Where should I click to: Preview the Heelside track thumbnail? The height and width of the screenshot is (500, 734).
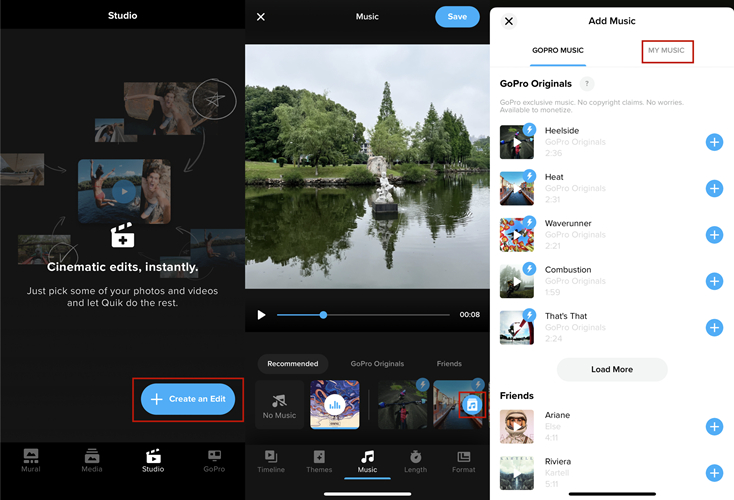click(517, 142)
